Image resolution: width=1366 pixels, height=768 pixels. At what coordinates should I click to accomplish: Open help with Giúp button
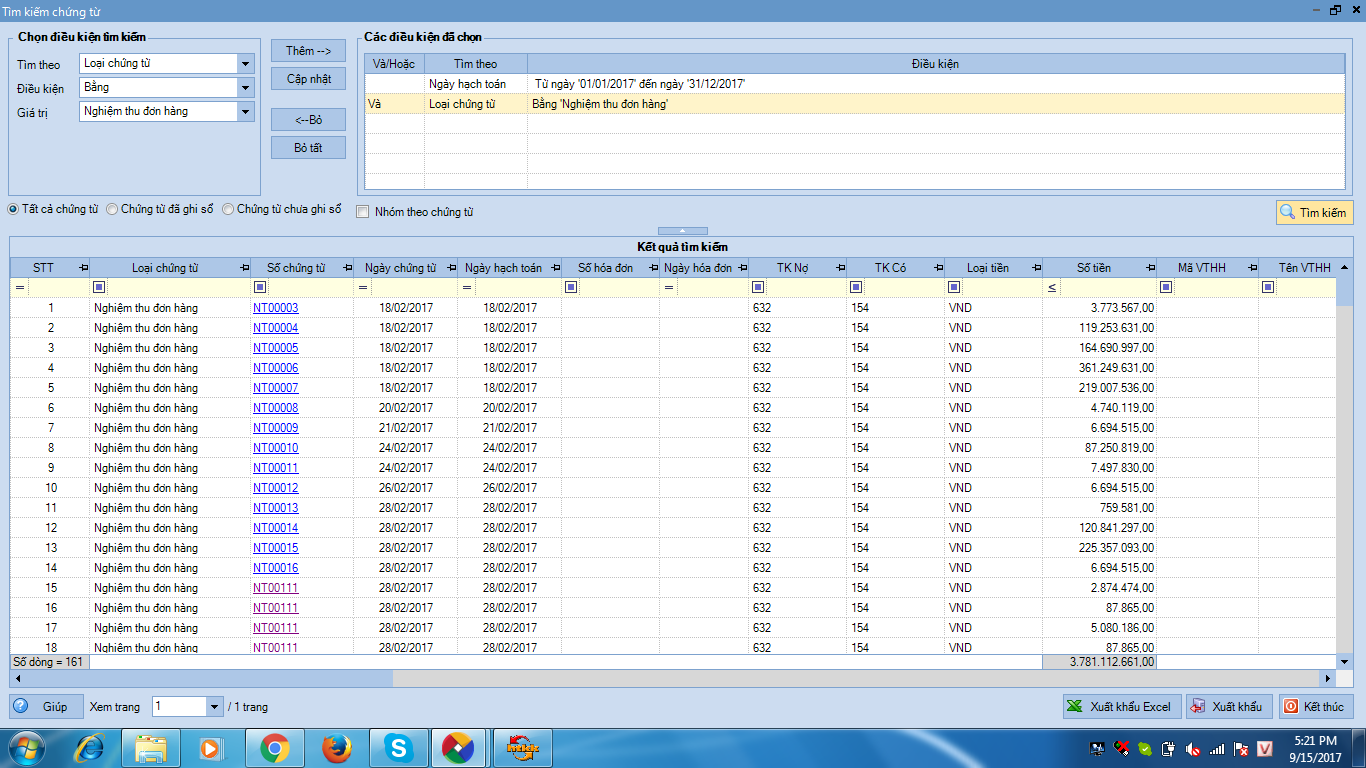tap(44, 706)
